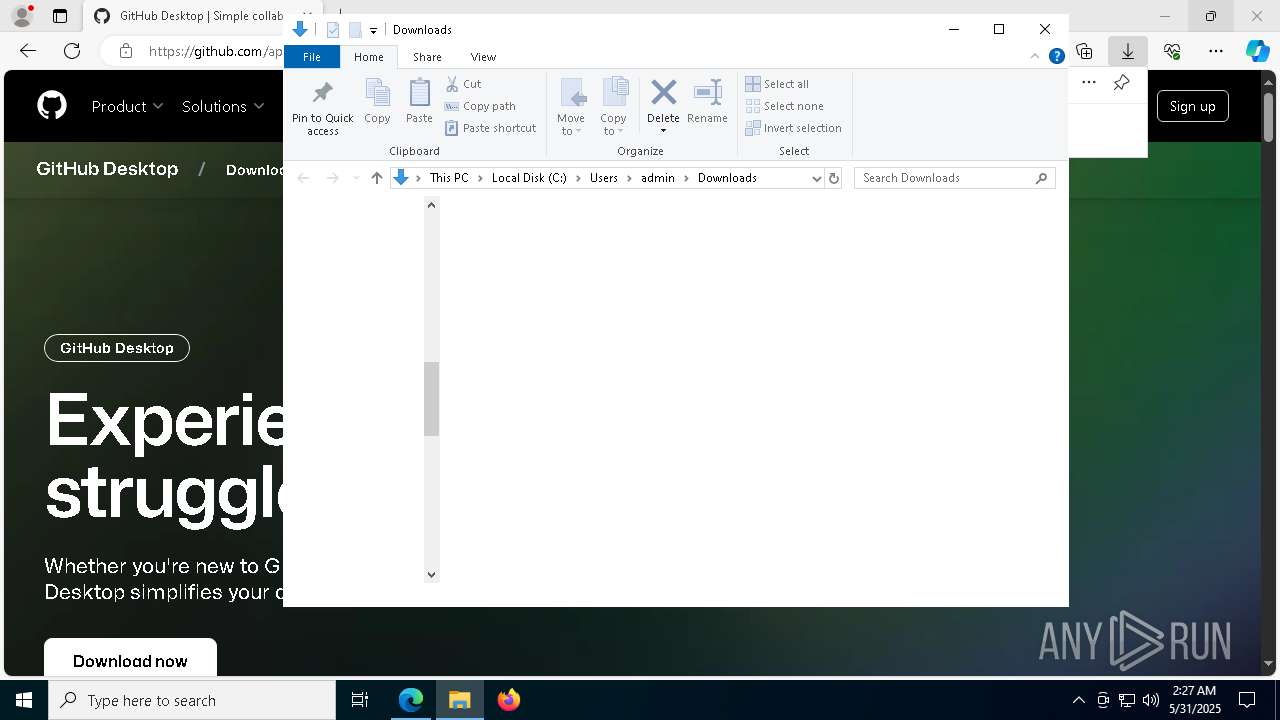
Task: Open Edge Collections icon
Action: [1084, 51]
